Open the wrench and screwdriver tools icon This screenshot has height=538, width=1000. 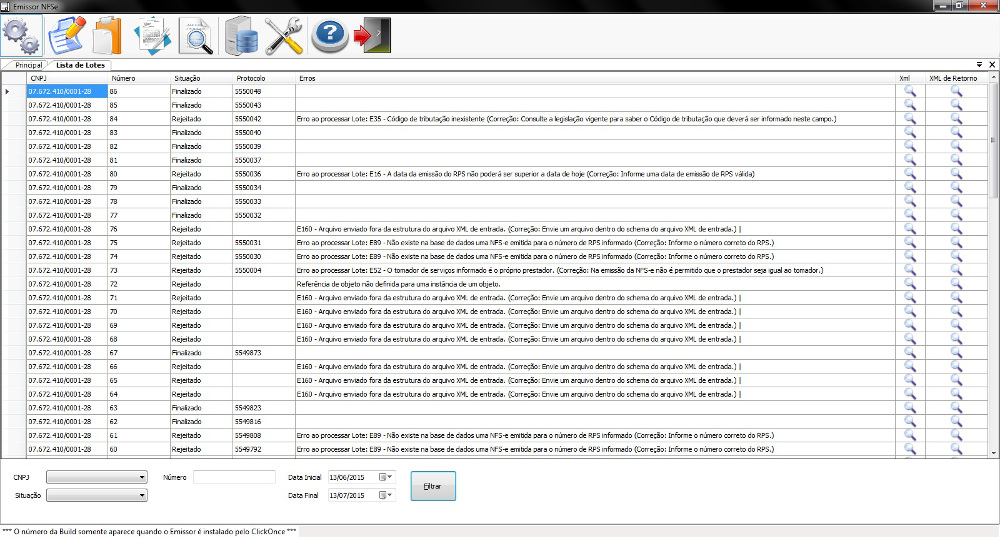point(285,35)
